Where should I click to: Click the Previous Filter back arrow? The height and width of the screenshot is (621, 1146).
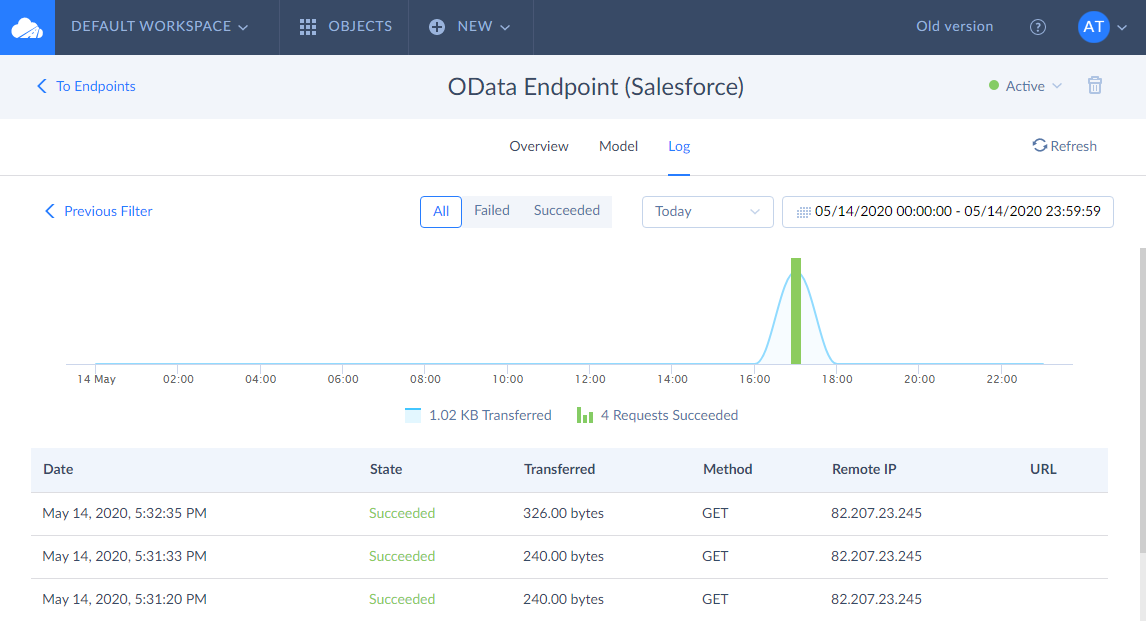(50, 211)
